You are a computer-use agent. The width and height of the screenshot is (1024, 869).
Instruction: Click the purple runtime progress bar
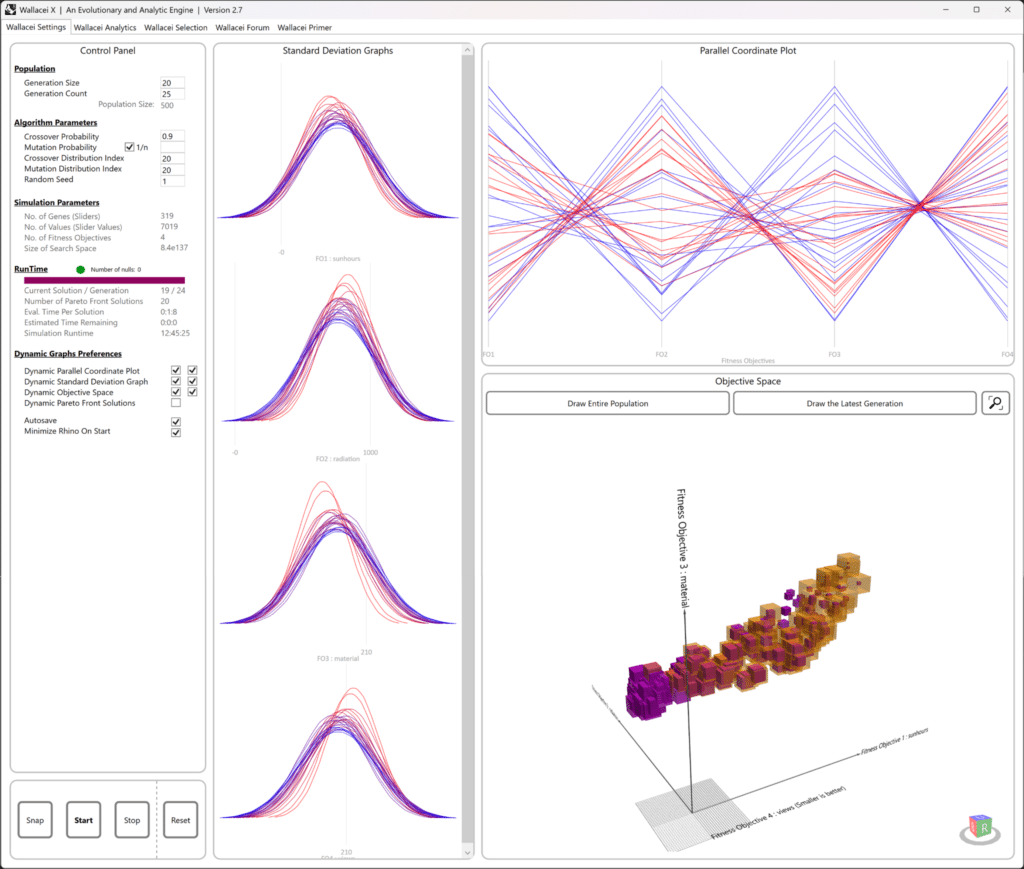click(x=104, y=280)
